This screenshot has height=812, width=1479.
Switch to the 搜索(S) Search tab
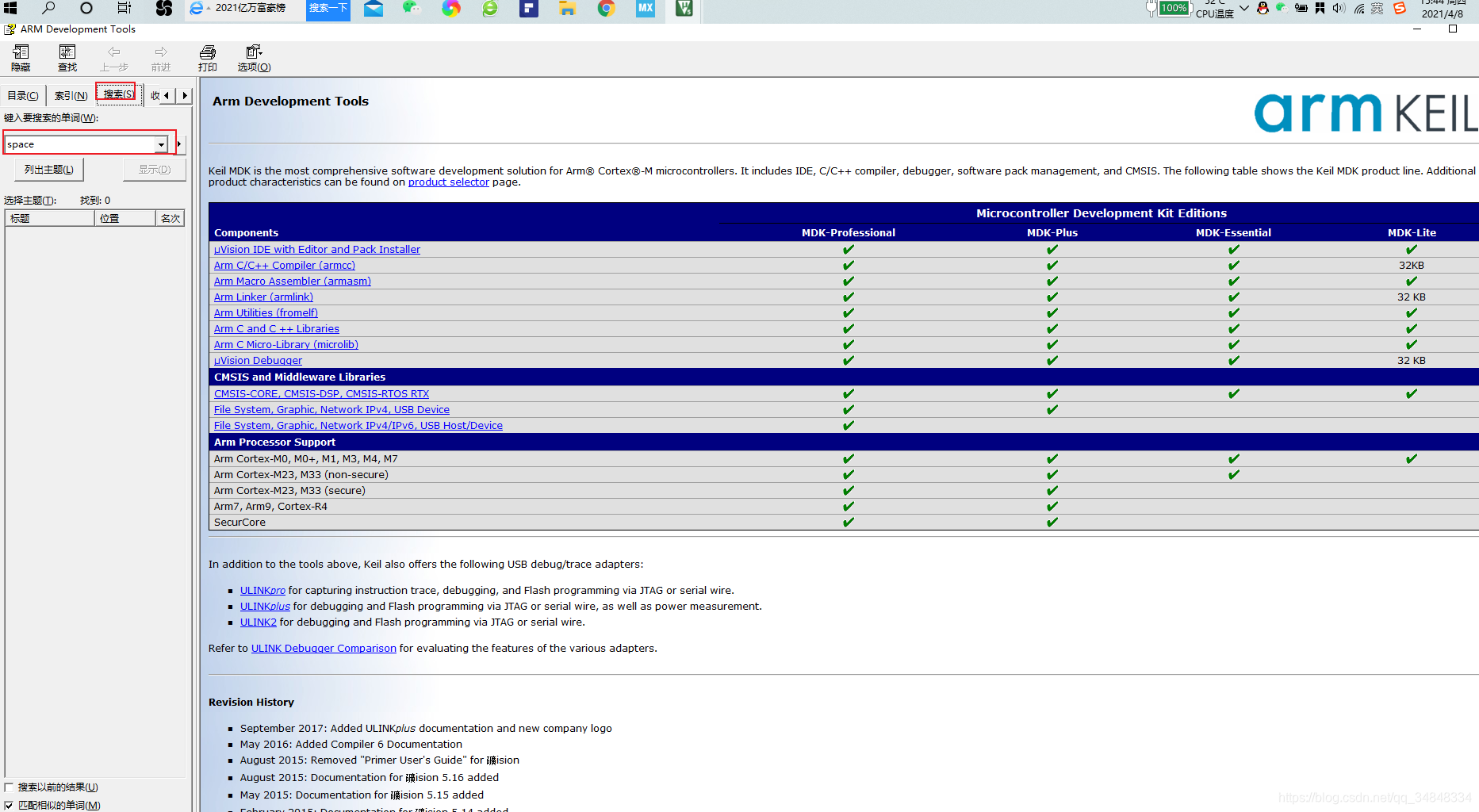click(118, 94)
